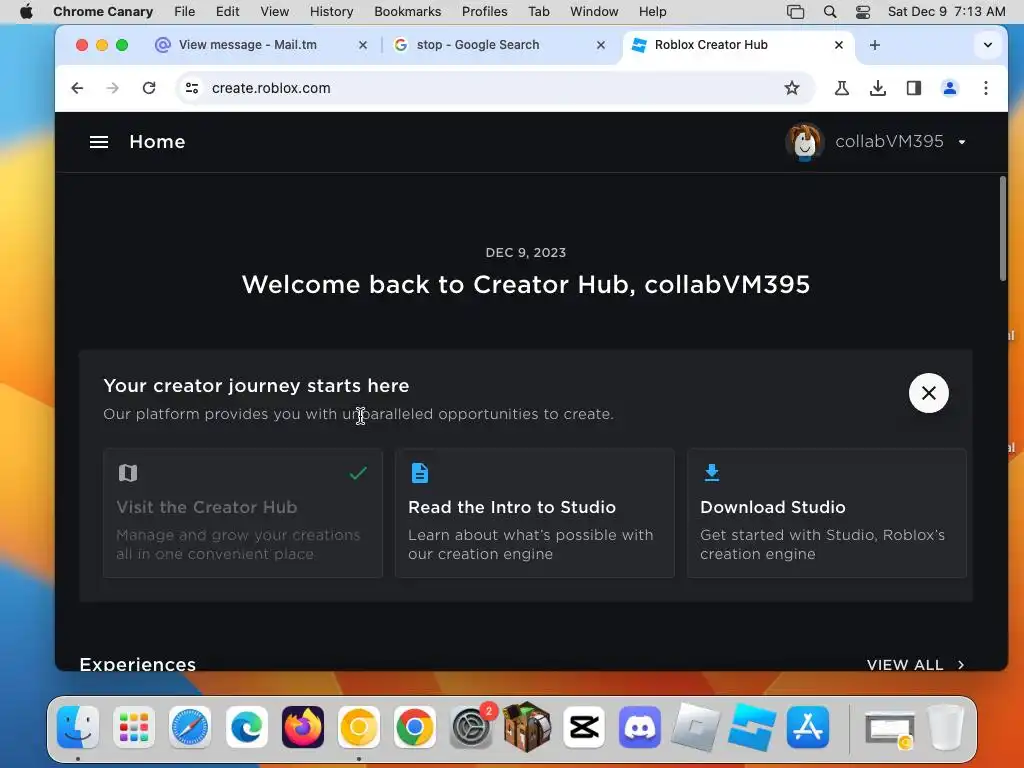Close the stop - Google Search tab
Viewport: 1024px width, 768px height.
pos(601,45)
